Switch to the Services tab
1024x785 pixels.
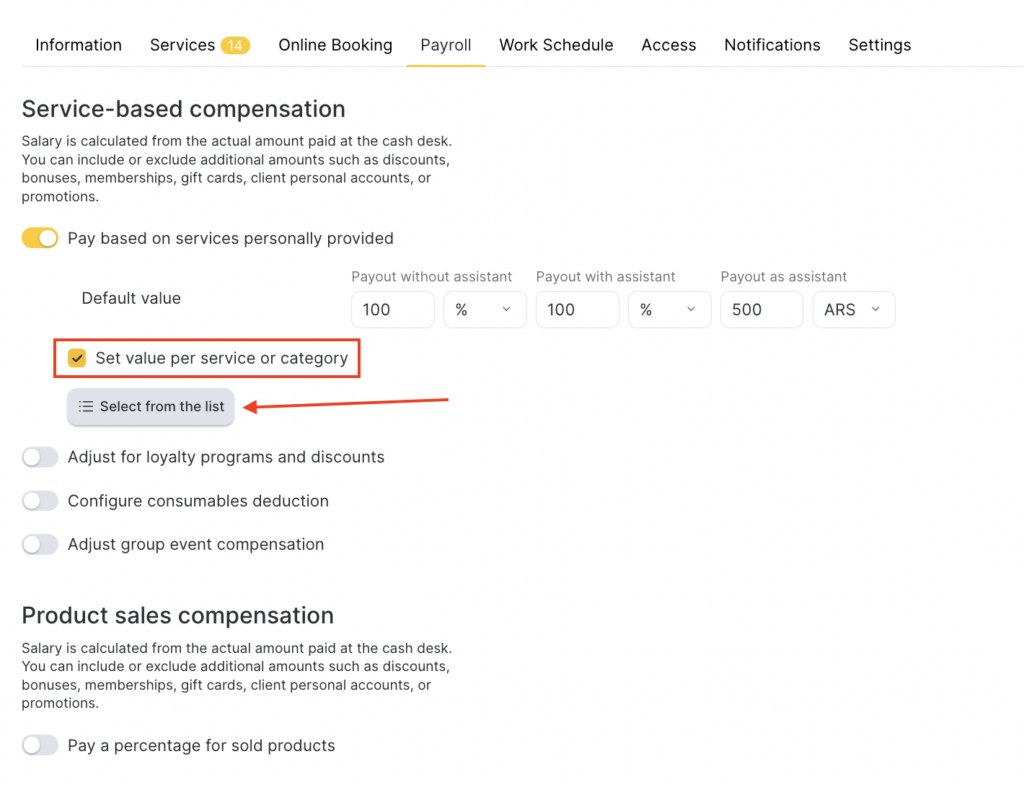pyautogui.click(x=182, y=45)
